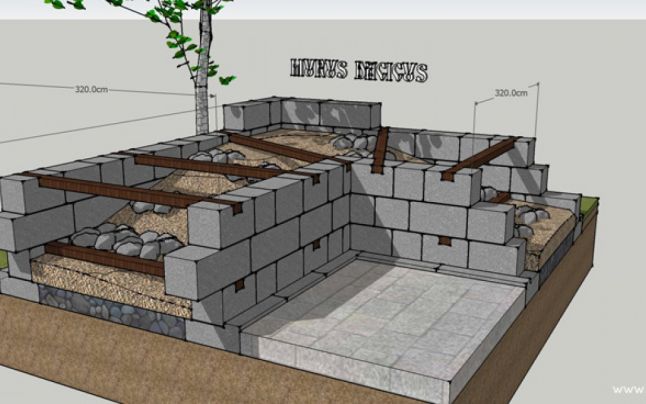Select the lowest front wooden beam on left
This screenshot has width=646, height=404.
pyautogui.click(x=100, y=255)
